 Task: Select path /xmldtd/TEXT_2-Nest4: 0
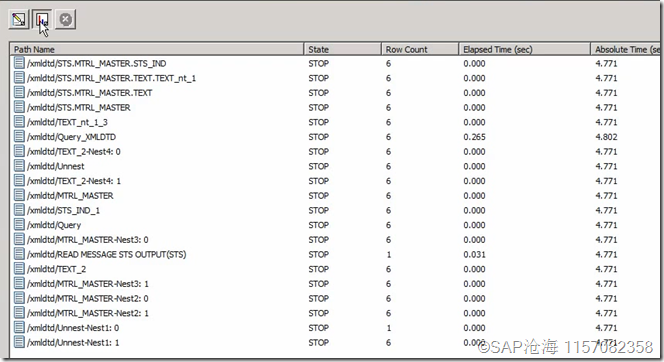(74, 152)
